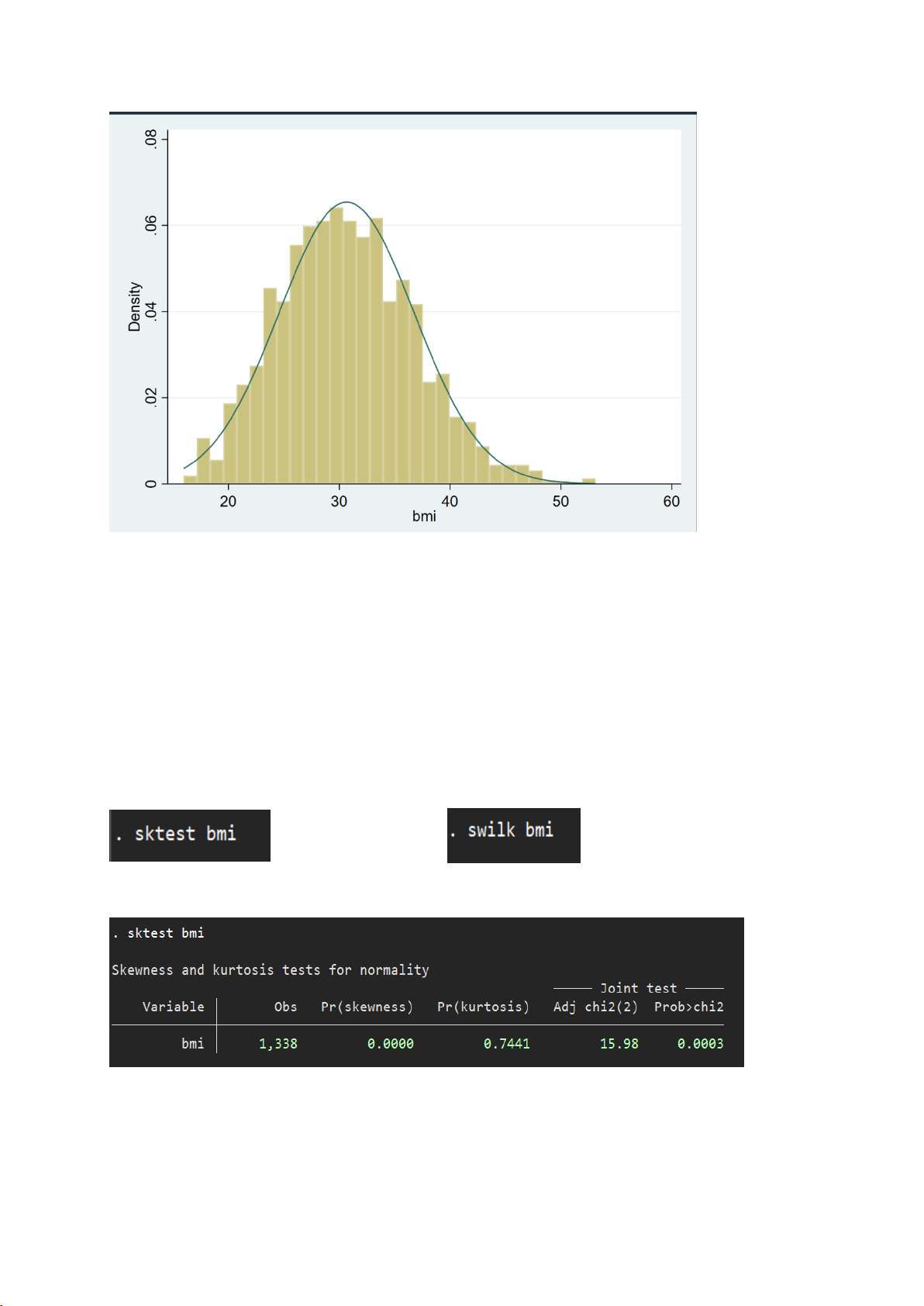This screenshot has height=1306, width=924.
Task: Click the 'Pr(skewness)' column header
Action: 367,1007
